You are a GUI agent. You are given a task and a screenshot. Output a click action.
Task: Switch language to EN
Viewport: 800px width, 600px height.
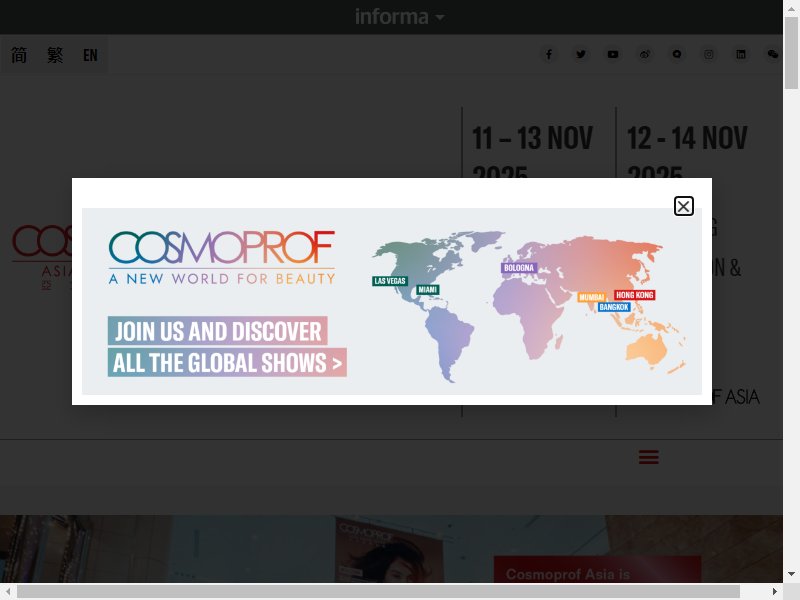click(x=90, y=55)
